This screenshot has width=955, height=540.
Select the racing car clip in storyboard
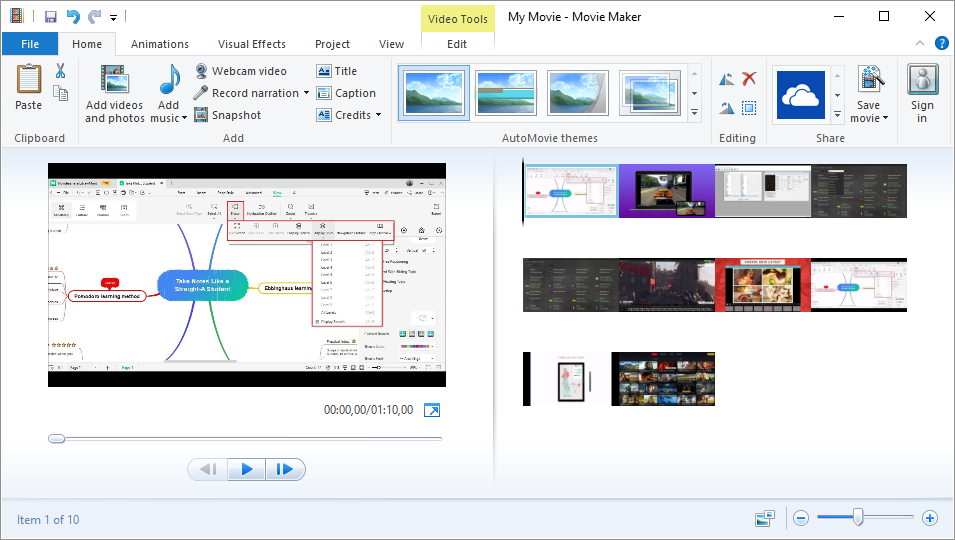tap(666, 191)
